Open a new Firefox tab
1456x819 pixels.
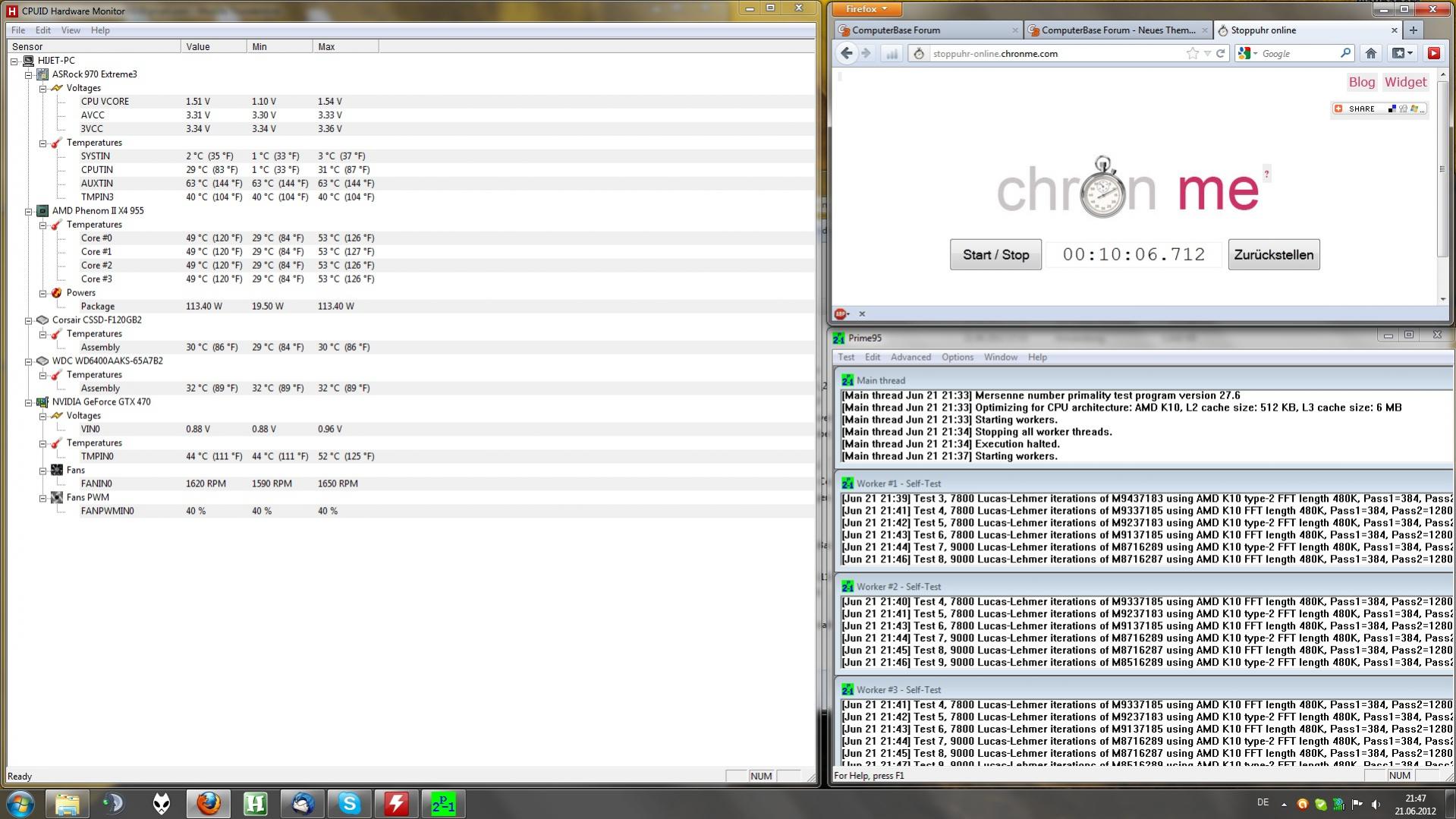(x=1413, y=30)
